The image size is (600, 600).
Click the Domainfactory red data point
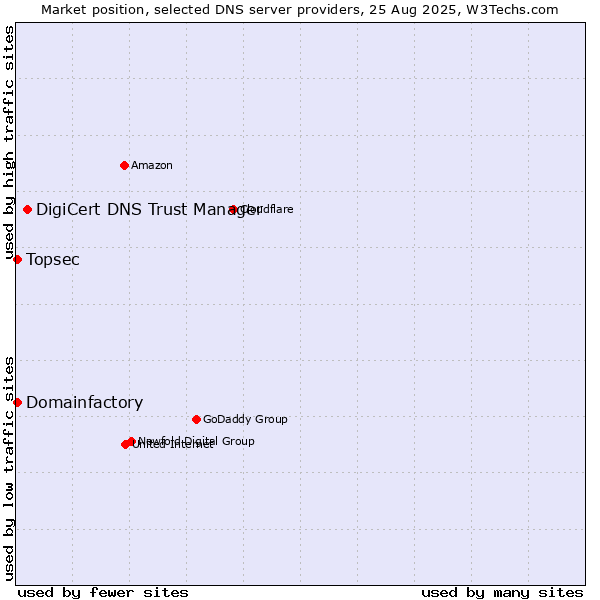pyautogui.click(x=17, y=403)
